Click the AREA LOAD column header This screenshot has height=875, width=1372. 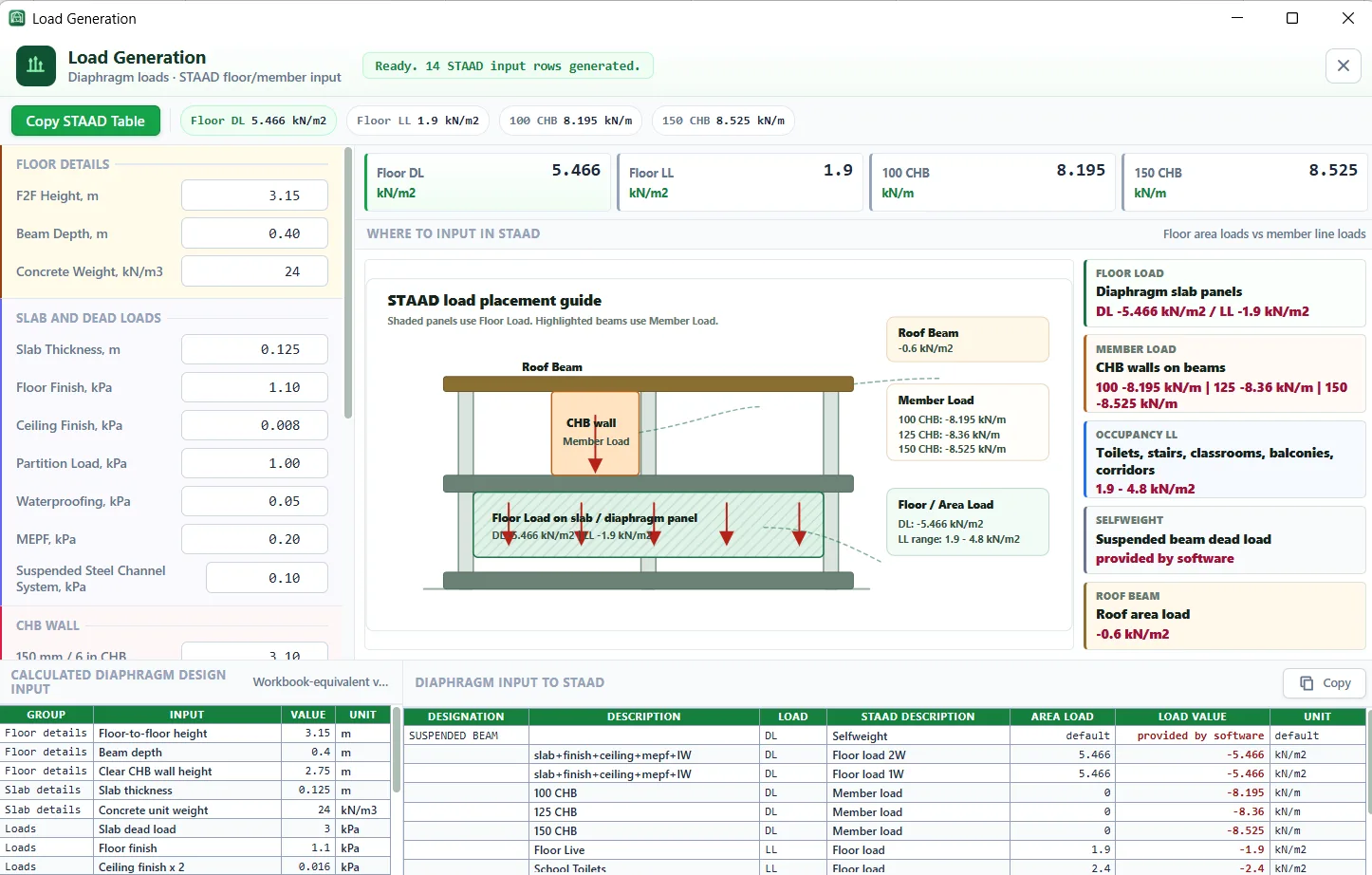pos(1063,717)
